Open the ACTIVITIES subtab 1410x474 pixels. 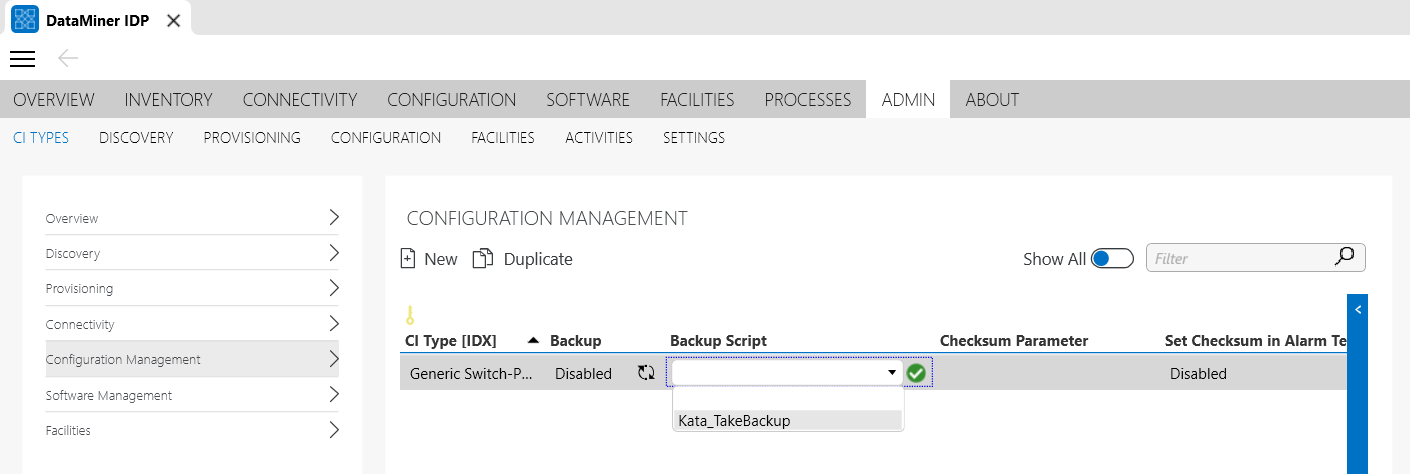coord(599,138)
